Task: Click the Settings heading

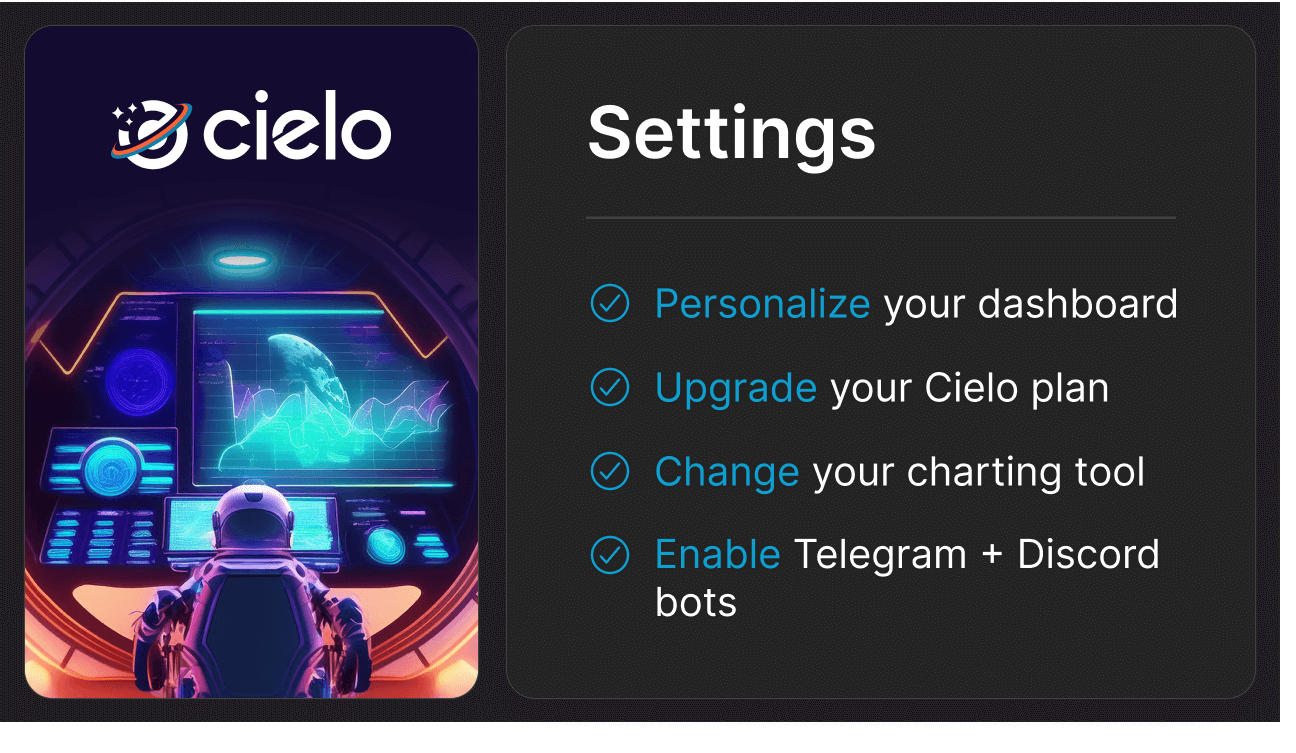Action: (x=731, y=133)
